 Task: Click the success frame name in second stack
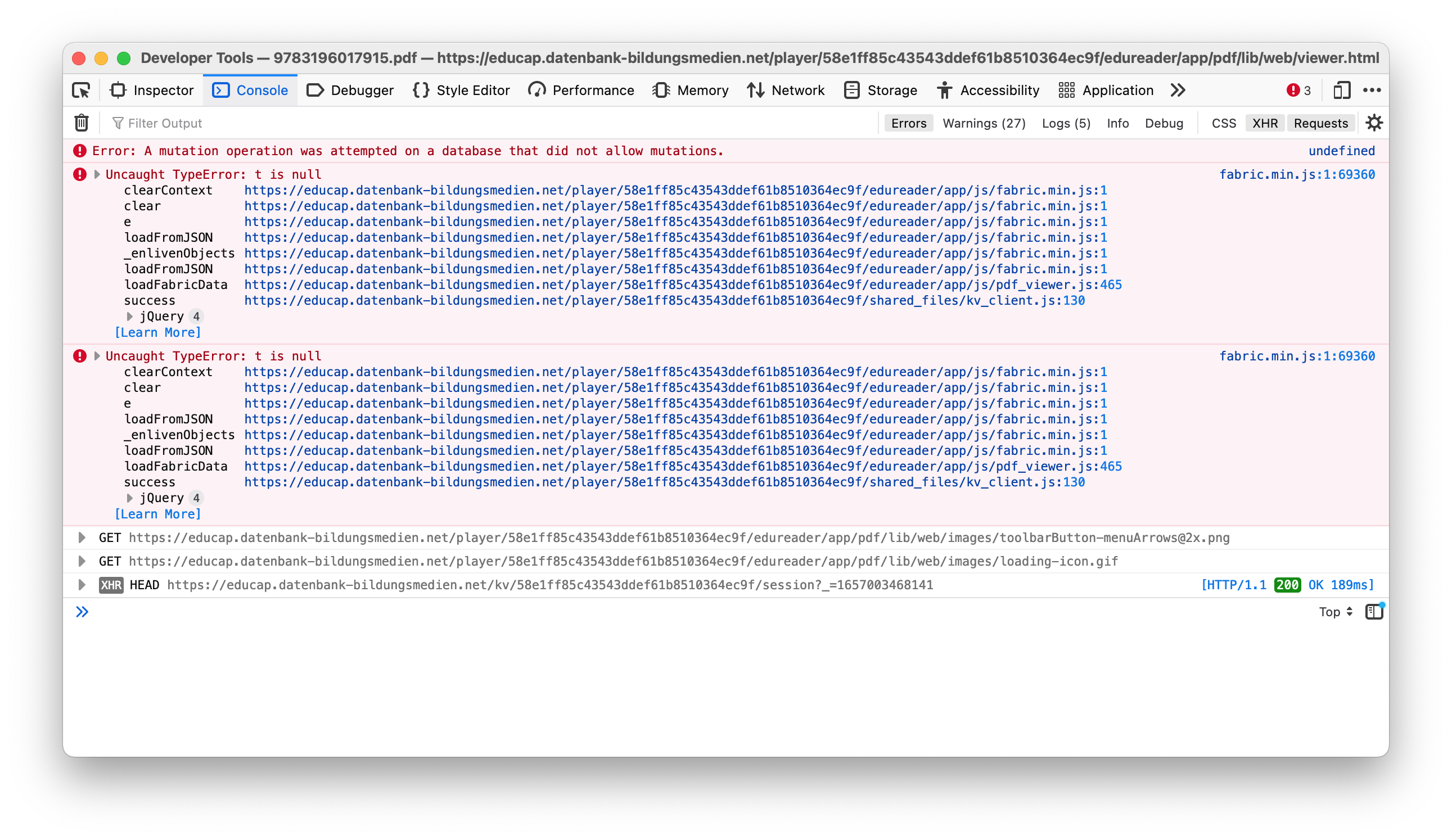point(150,482)
